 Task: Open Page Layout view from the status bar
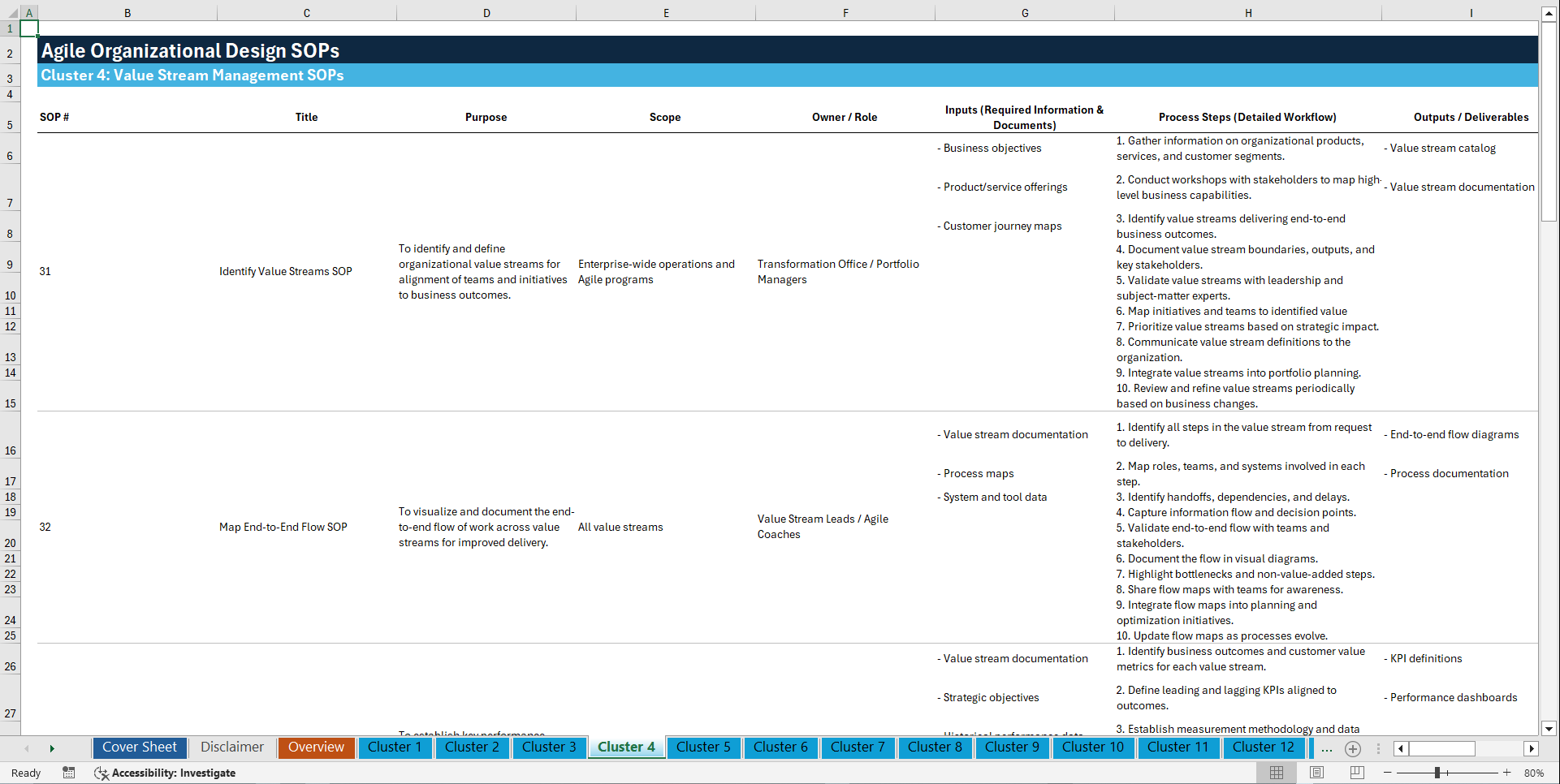tap(1316, 773)
